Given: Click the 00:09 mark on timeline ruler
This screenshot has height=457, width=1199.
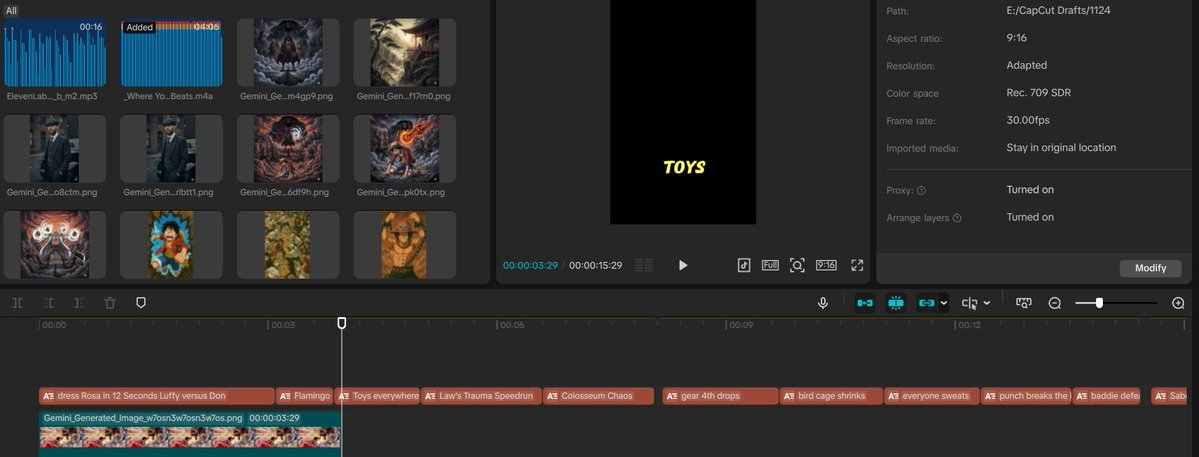Looking at the screenshot, I should click(741, 325).
